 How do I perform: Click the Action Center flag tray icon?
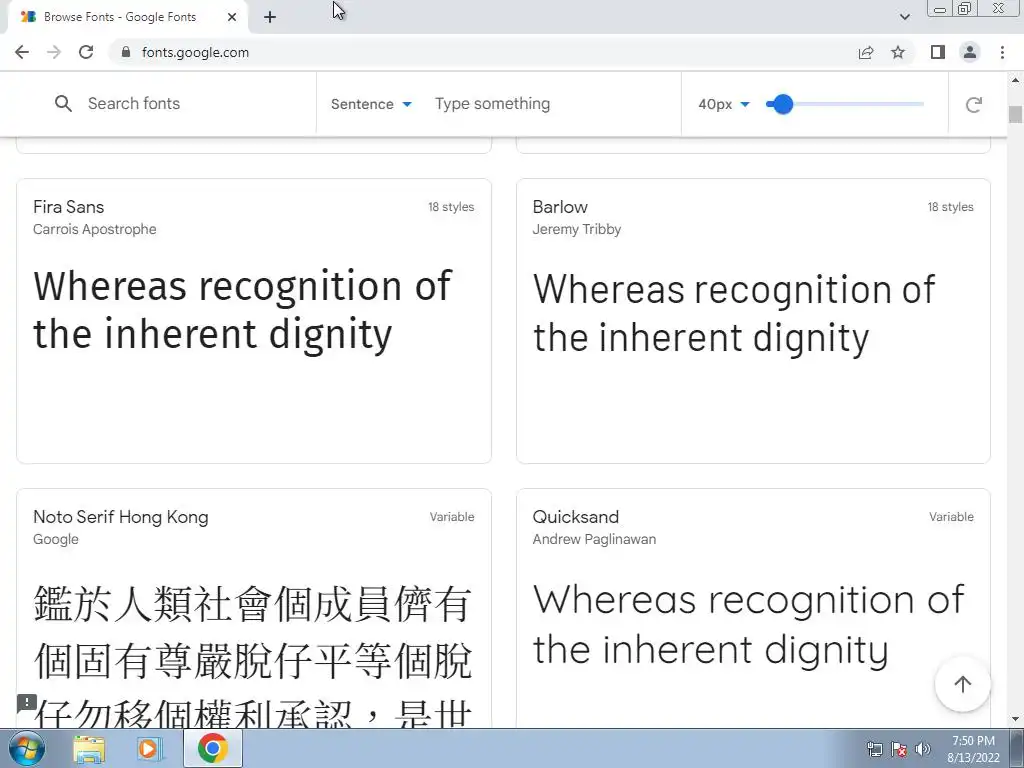click(899, 749)
